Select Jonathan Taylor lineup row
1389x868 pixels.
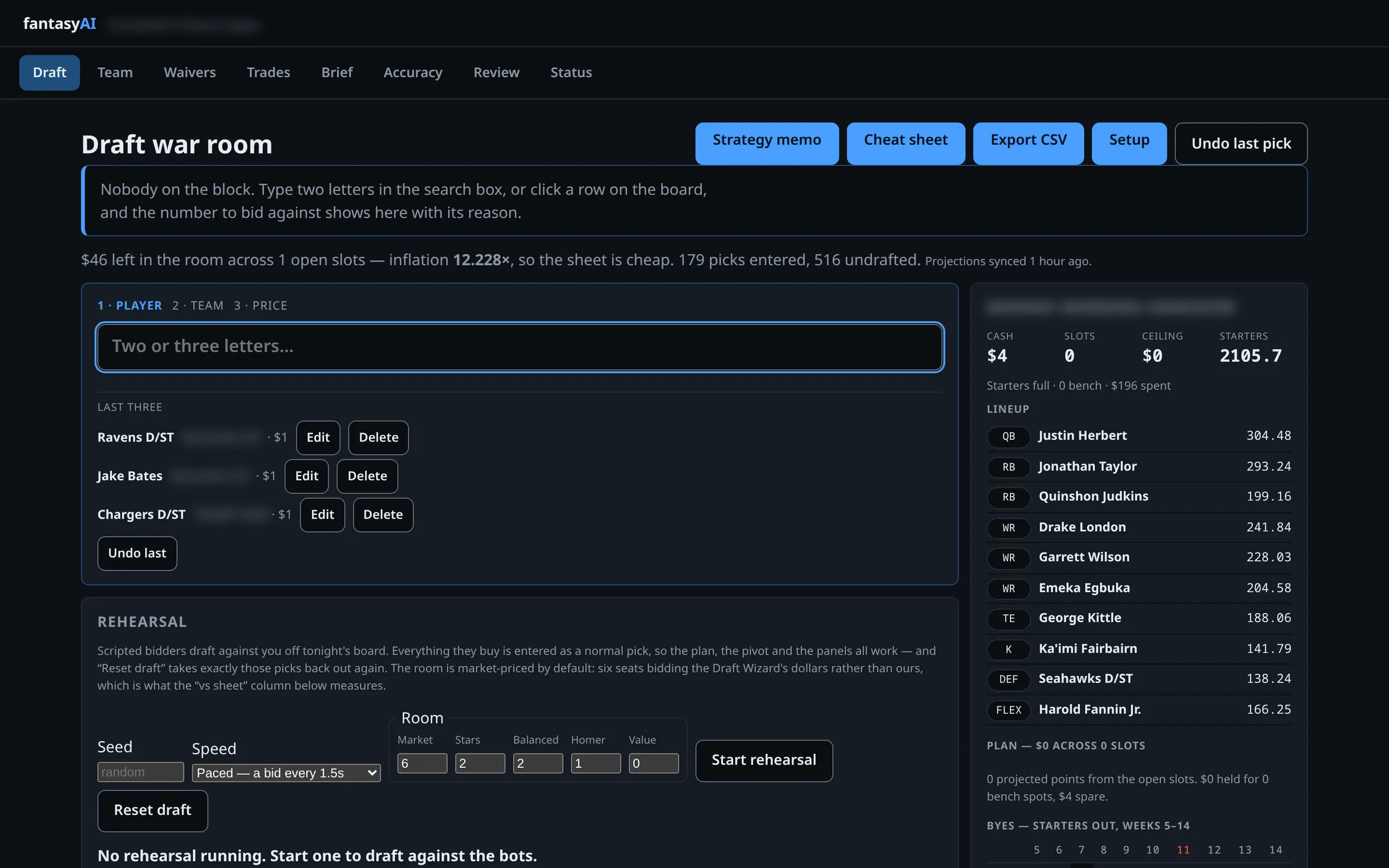[x=1138, y=466]
